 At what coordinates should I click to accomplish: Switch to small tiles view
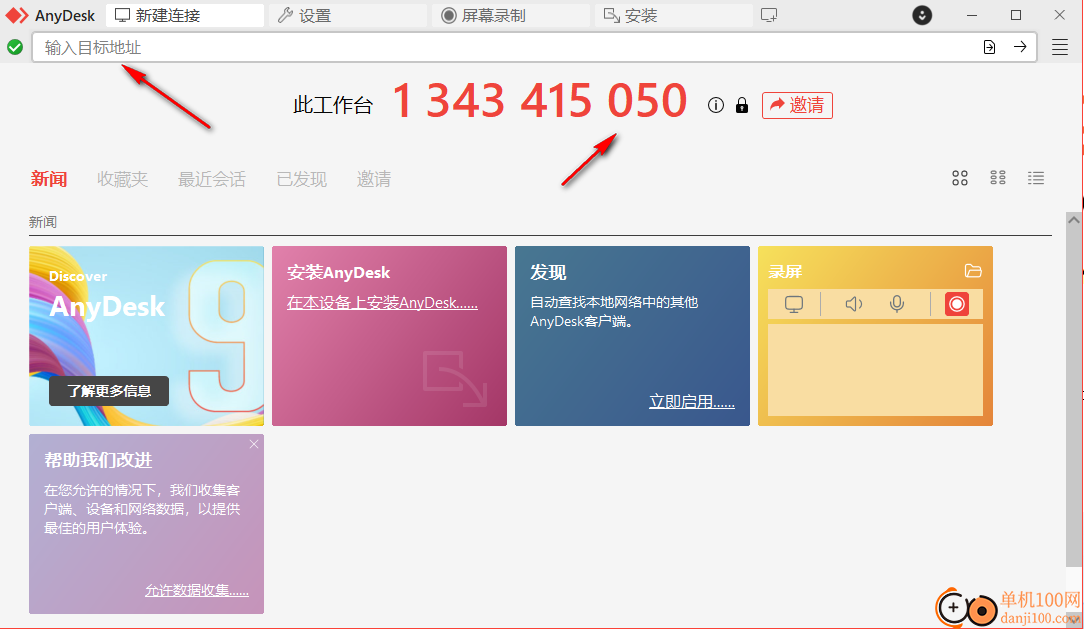pos(998,178)
